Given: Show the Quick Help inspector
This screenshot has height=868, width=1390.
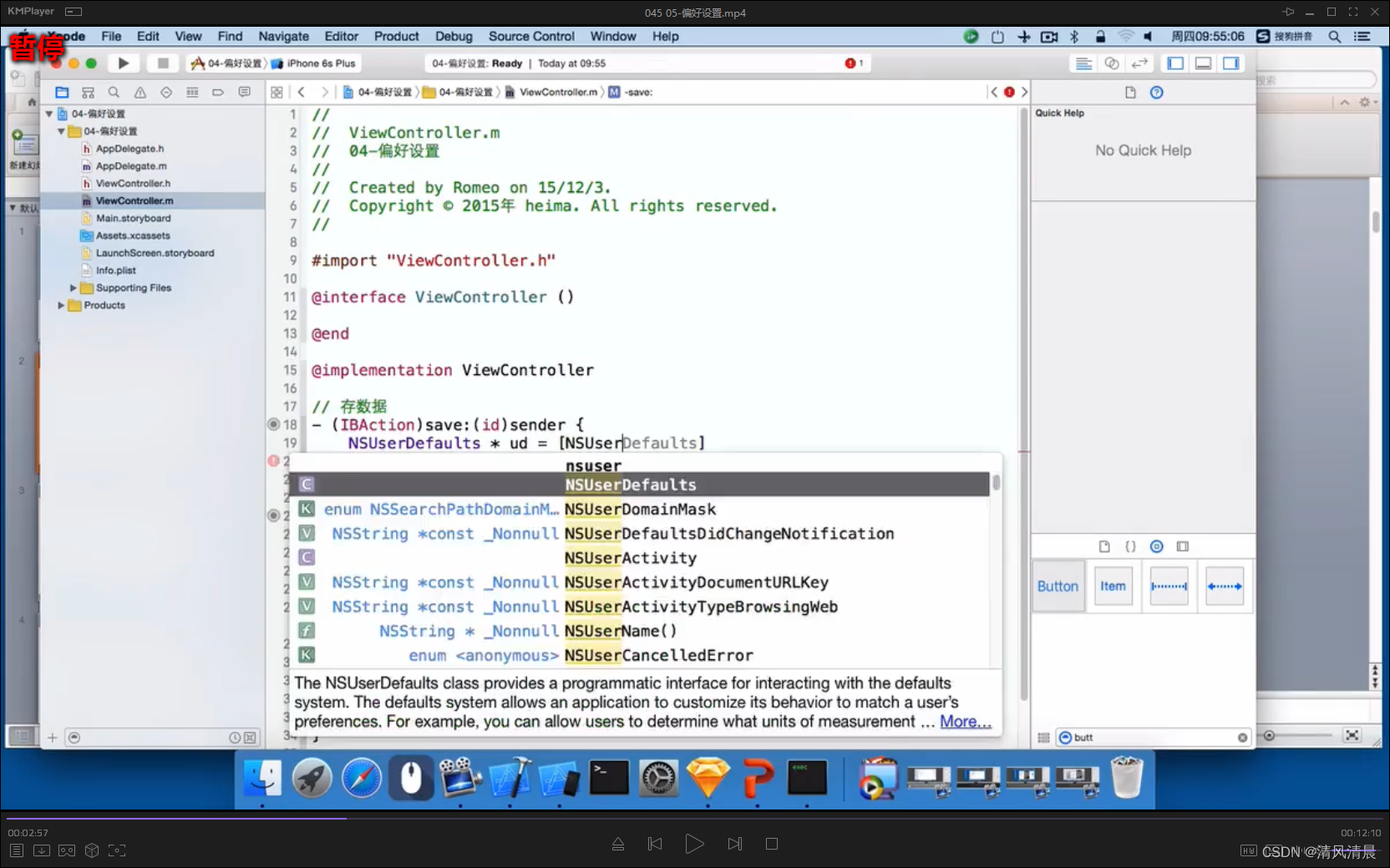Looking at the screenshot, I should click(1157, 93).
